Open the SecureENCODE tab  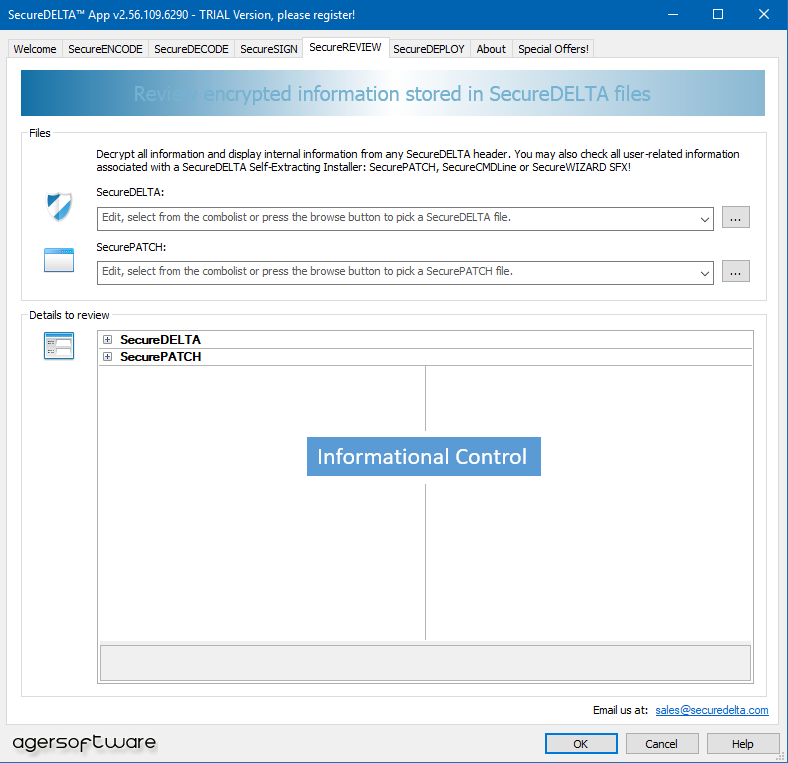(x=106, y=49)
